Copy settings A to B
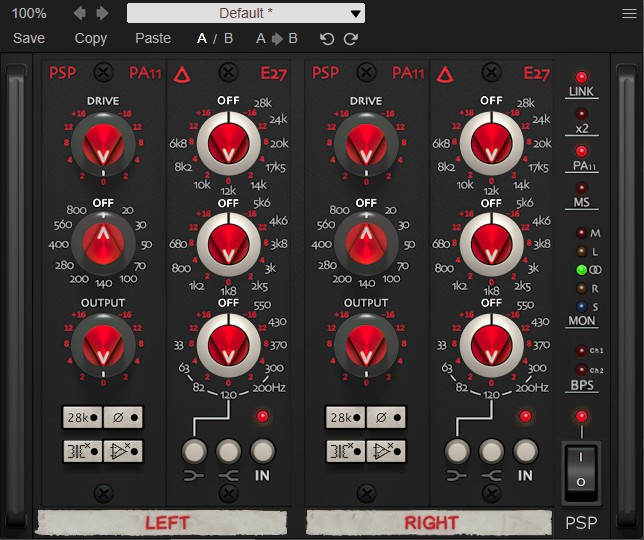644x540 pixels. (x=276, y=38)
